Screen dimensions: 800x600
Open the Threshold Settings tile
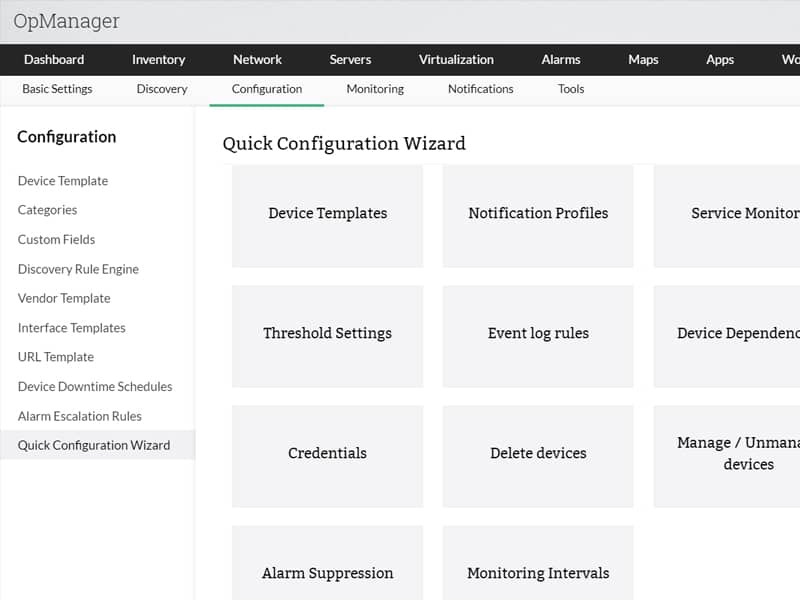tap(327, 334)
